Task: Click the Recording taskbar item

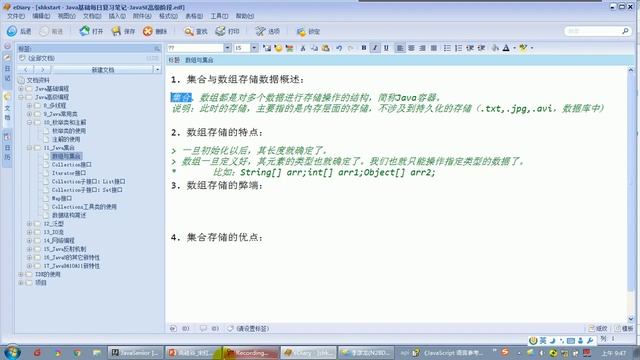Action: (x=251, y=353)
